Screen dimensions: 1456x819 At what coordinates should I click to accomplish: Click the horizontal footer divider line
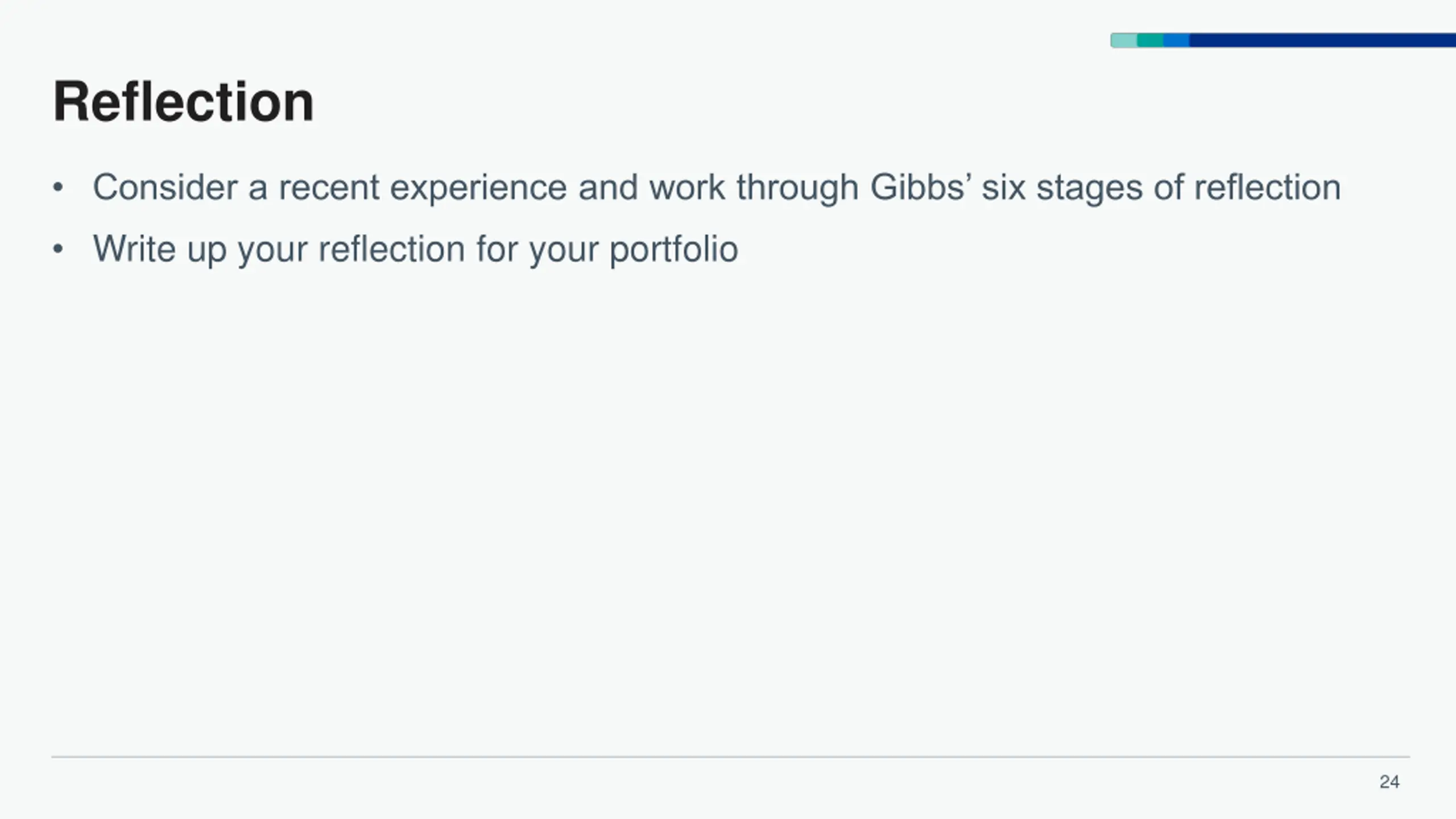tap(731, 757)
